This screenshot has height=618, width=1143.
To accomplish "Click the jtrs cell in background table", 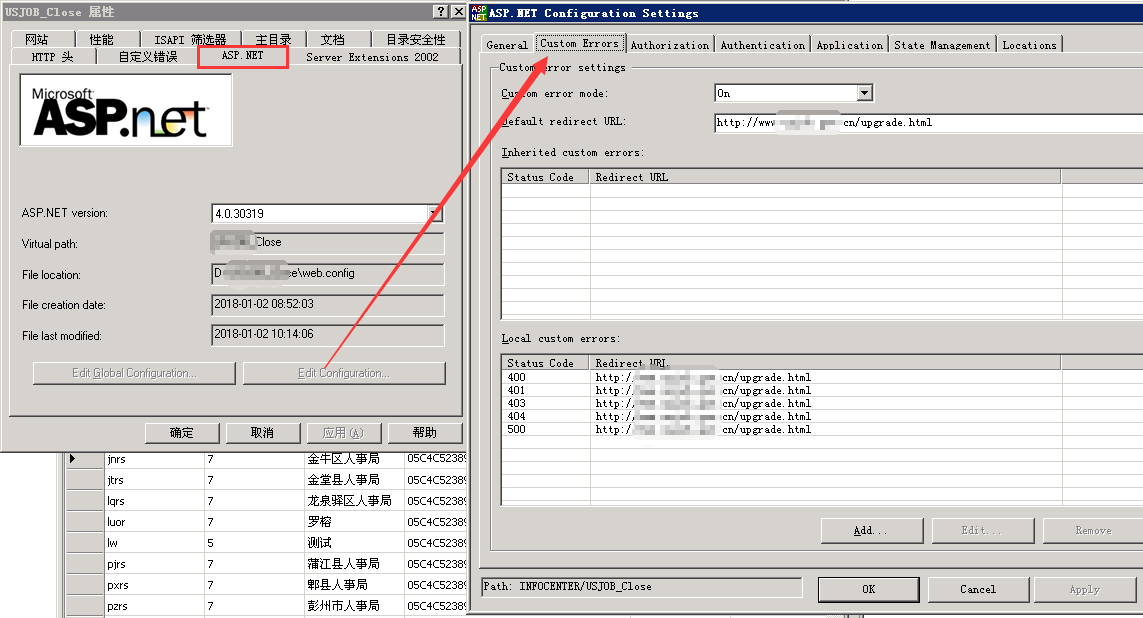I will 154,480.
